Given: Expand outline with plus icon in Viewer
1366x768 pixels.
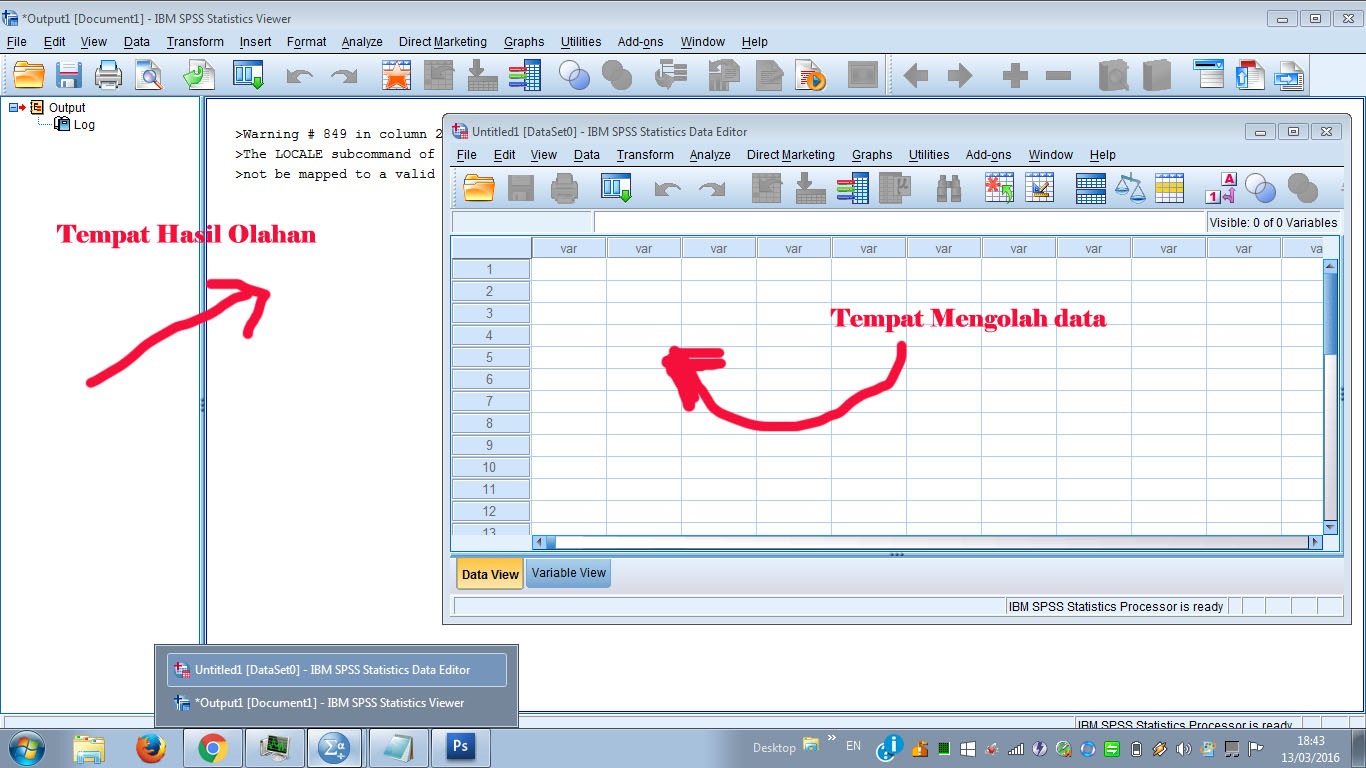Looking at the screenshot, I should tap(1015, 76).
